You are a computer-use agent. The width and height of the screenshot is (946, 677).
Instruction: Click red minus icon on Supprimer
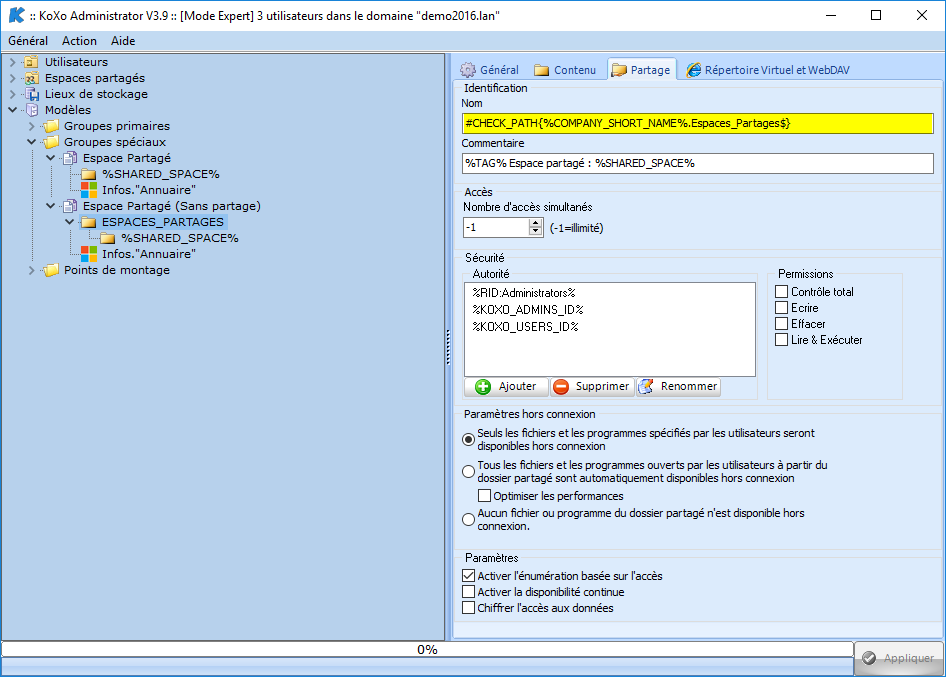[560, 387]
